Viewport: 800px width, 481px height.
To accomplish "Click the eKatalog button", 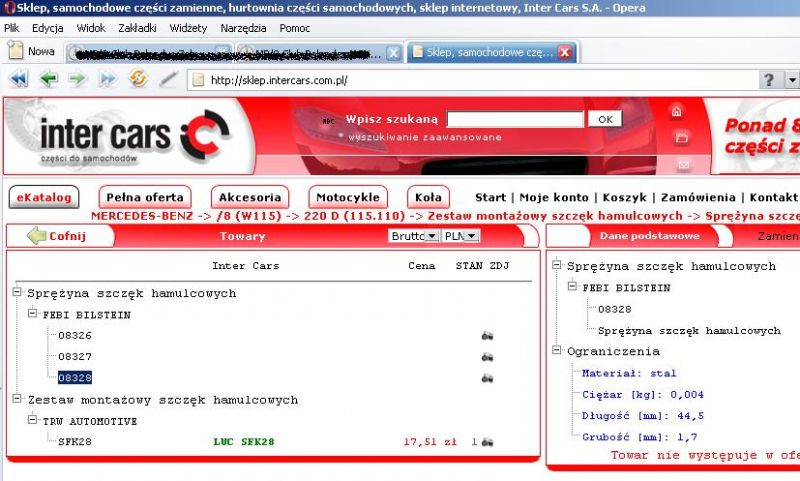I will 44,197.
